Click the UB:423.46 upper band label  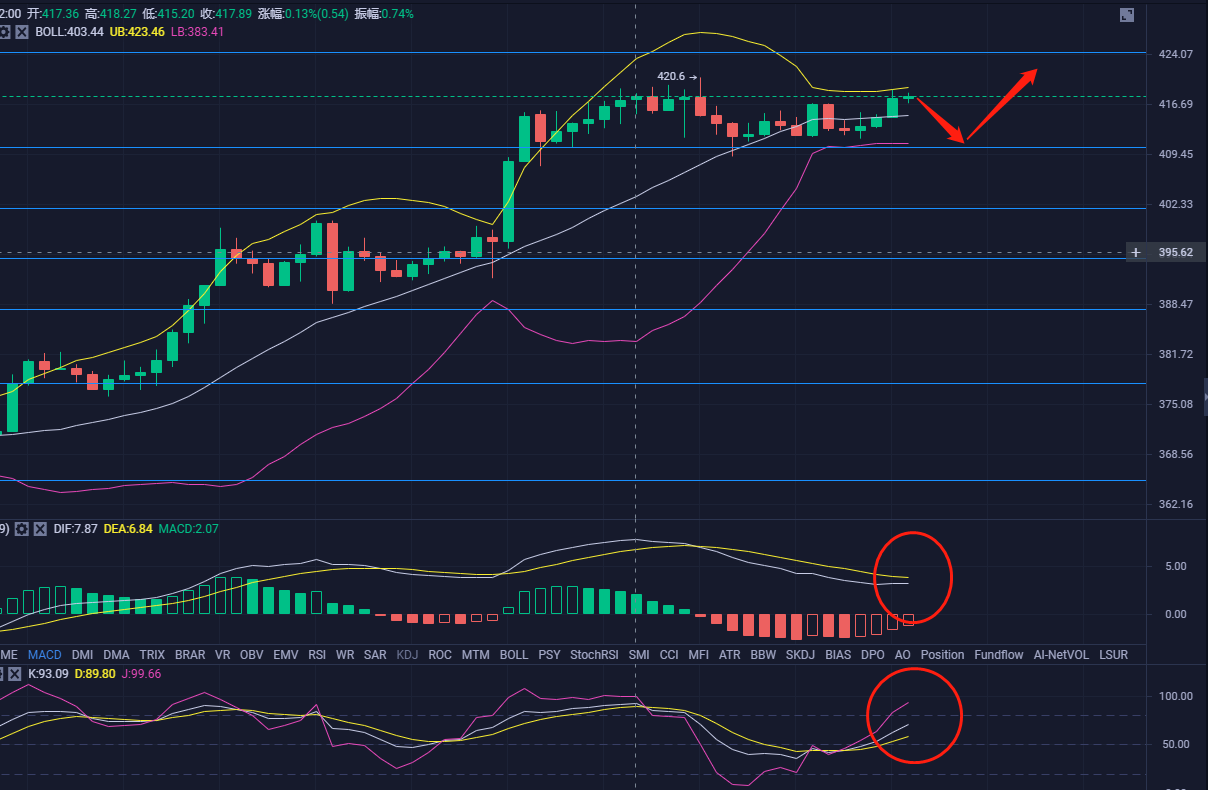[x=137, y=32]
